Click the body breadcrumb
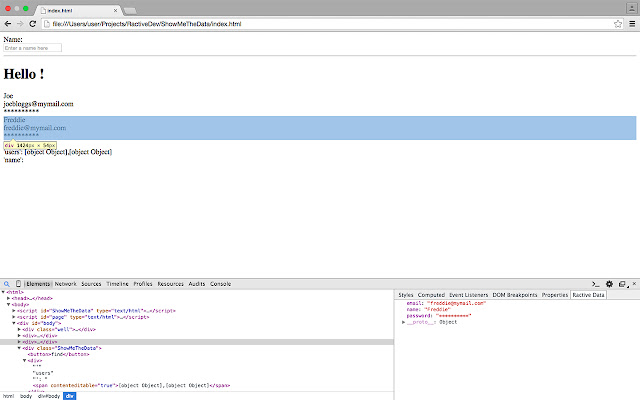640x400 pixels. pyautogui.click(x=26, y=396)
